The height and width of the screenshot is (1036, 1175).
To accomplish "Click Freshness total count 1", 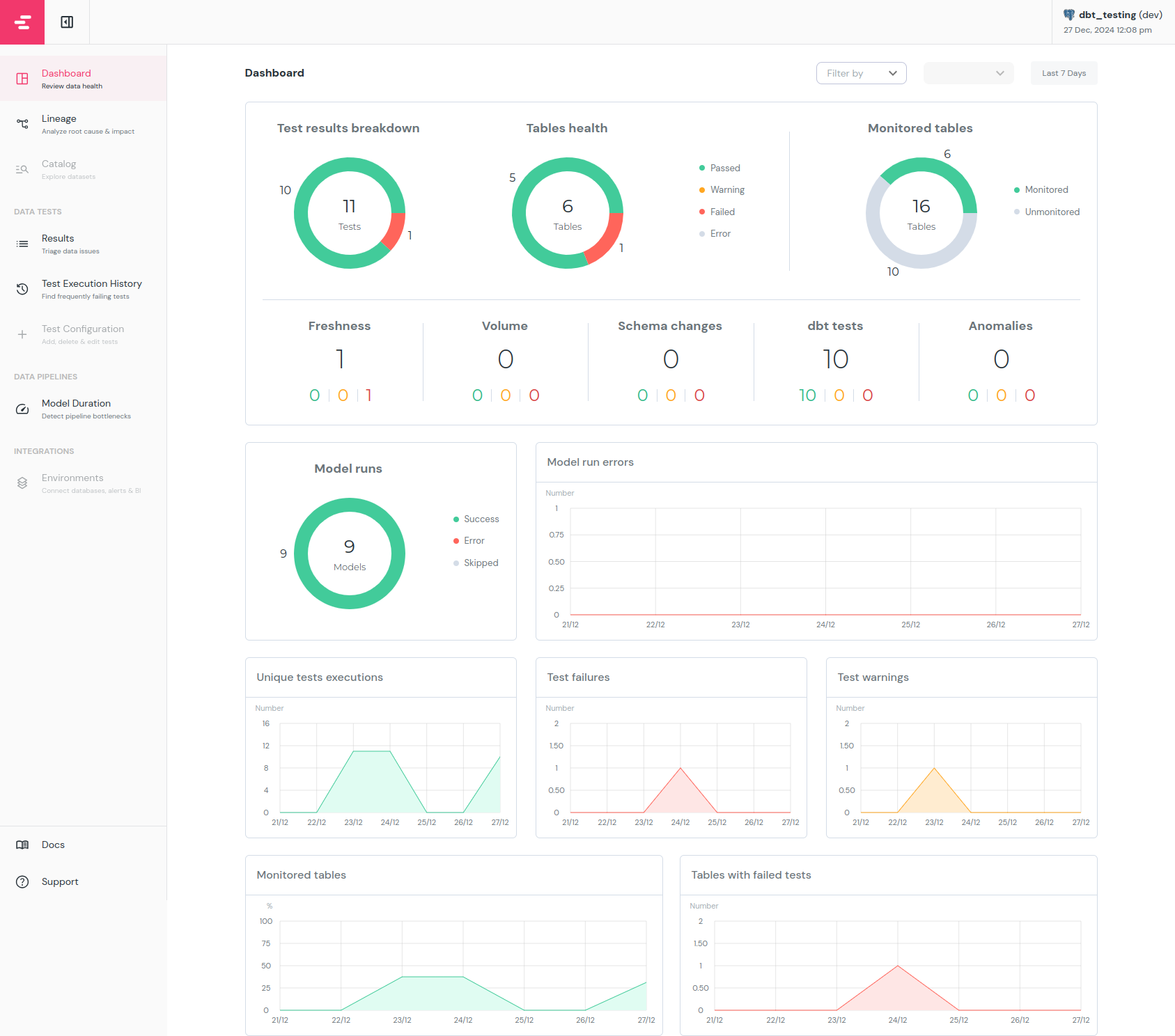I will [x=339, y=359].
